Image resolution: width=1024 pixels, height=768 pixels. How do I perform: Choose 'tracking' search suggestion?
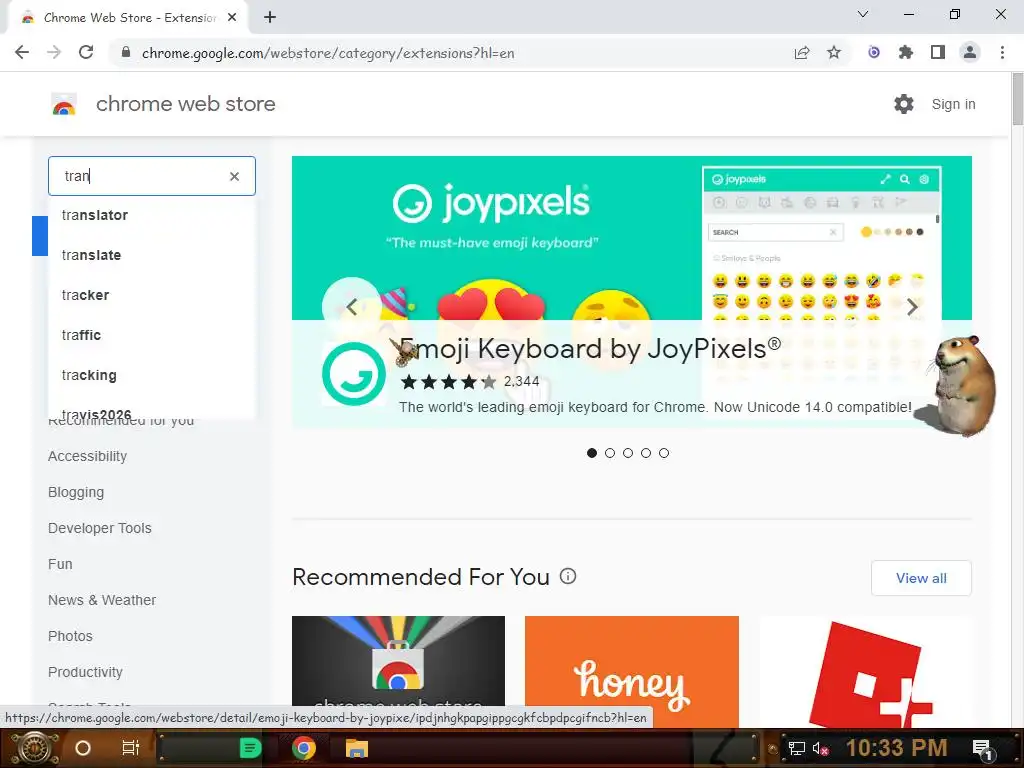pos(152,376)
